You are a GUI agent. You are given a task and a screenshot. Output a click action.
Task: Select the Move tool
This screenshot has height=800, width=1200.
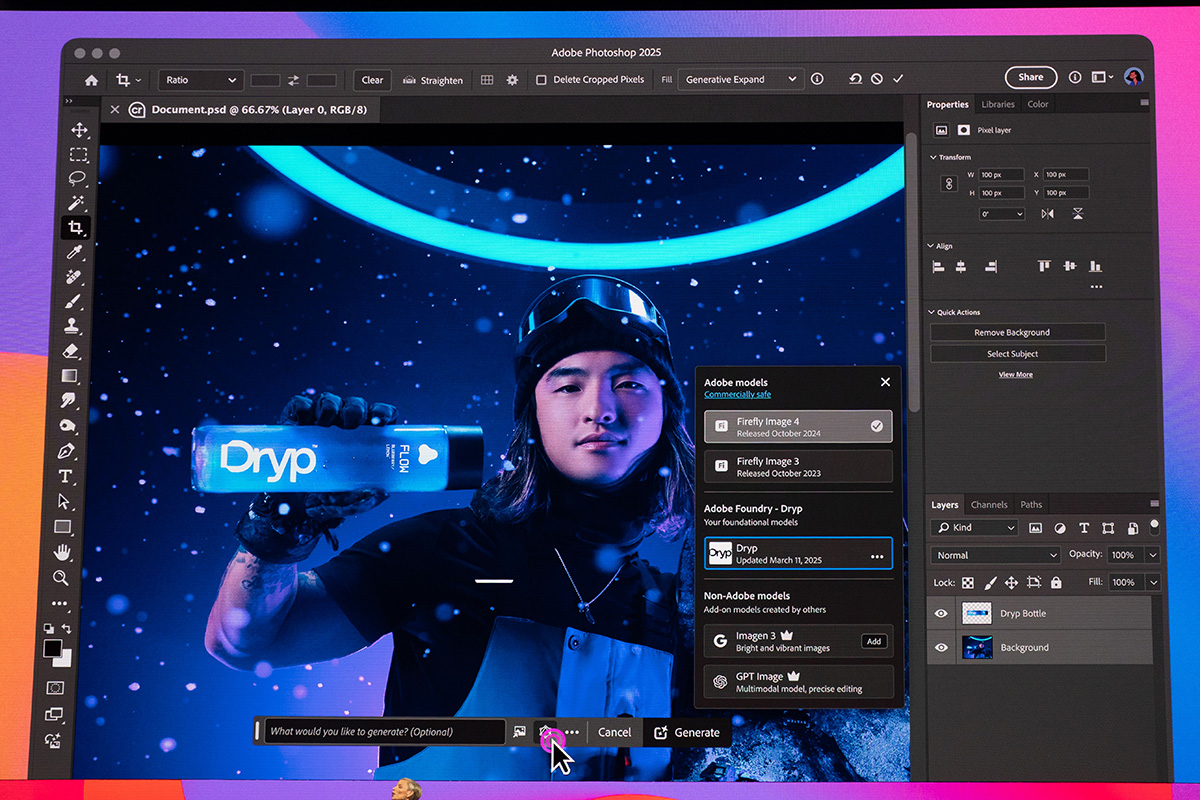[78, 130]
